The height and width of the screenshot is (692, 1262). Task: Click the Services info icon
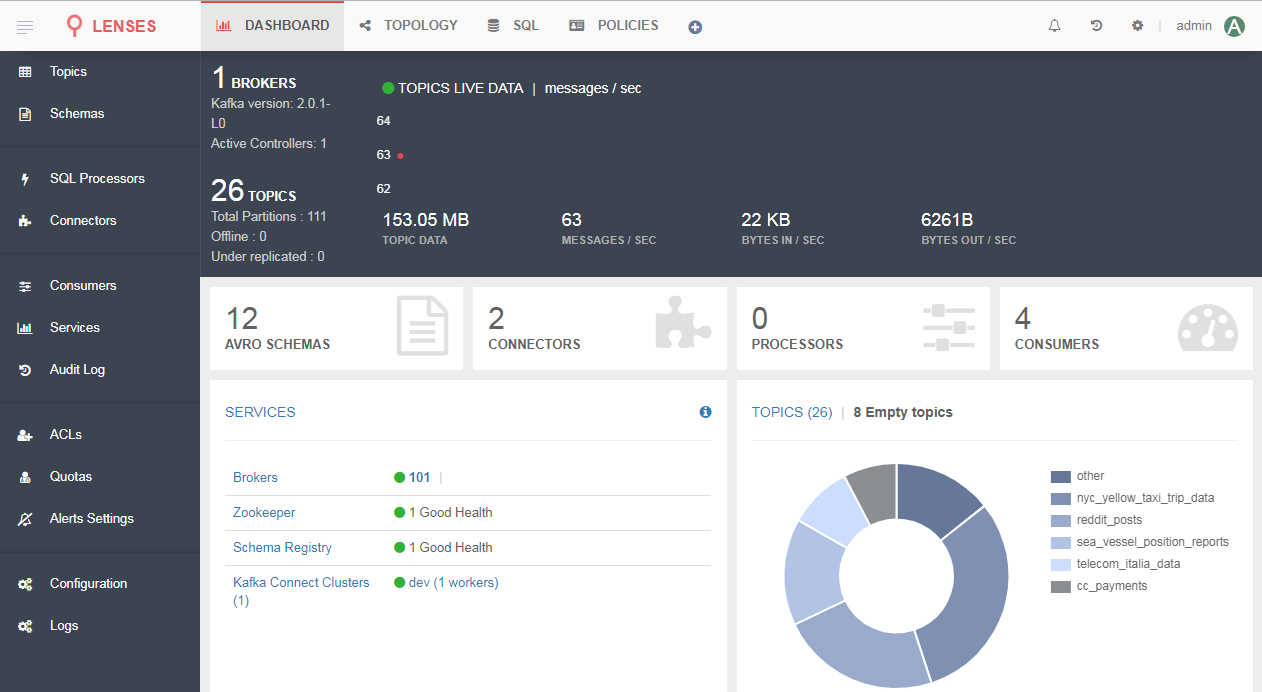(x=705, y=412)
